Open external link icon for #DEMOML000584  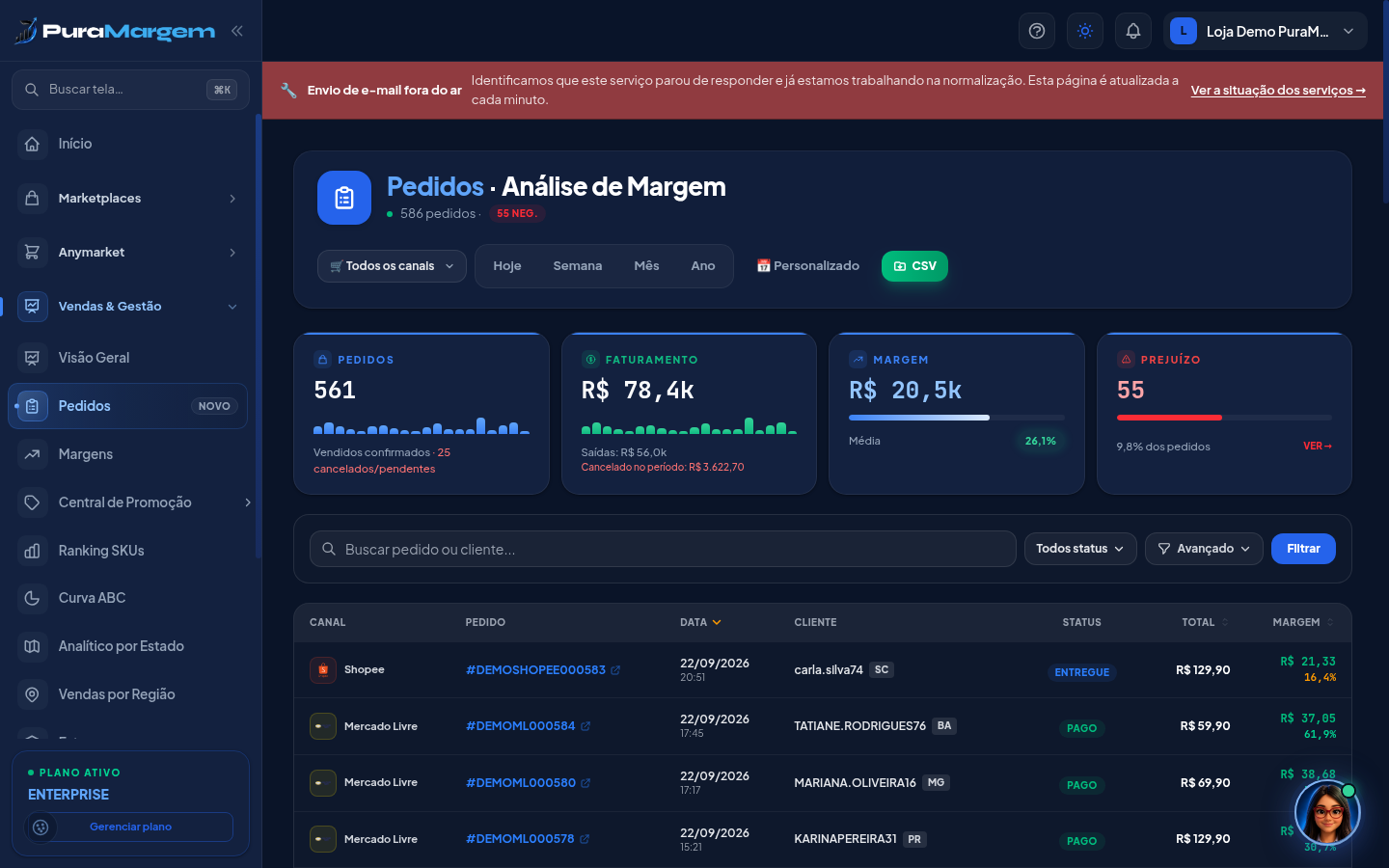coord(586,726)
